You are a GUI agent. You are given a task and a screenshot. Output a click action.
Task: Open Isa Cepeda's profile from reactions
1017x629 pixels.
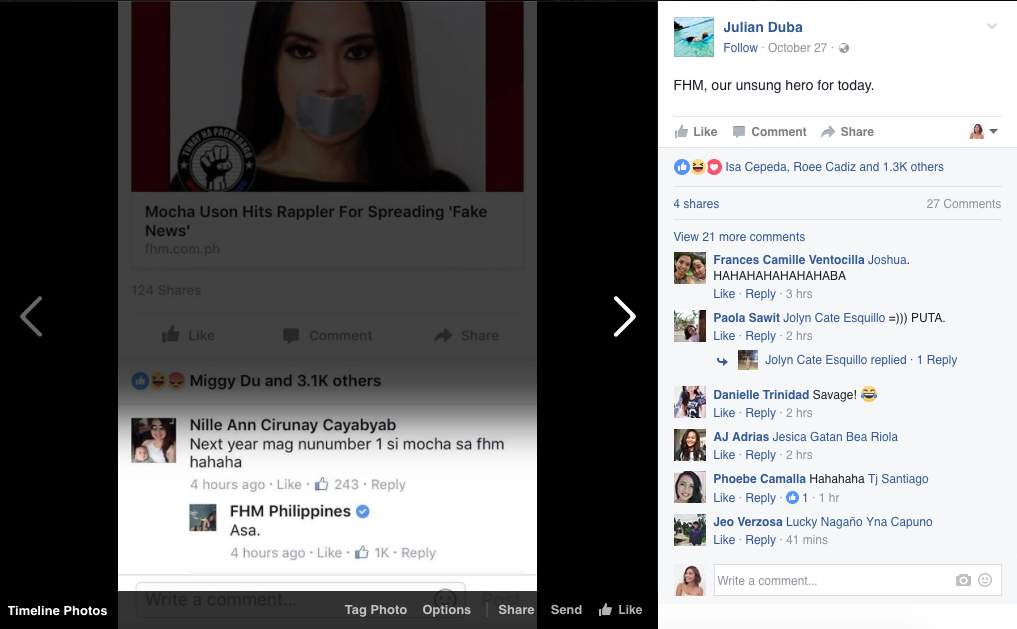(754, 167)
